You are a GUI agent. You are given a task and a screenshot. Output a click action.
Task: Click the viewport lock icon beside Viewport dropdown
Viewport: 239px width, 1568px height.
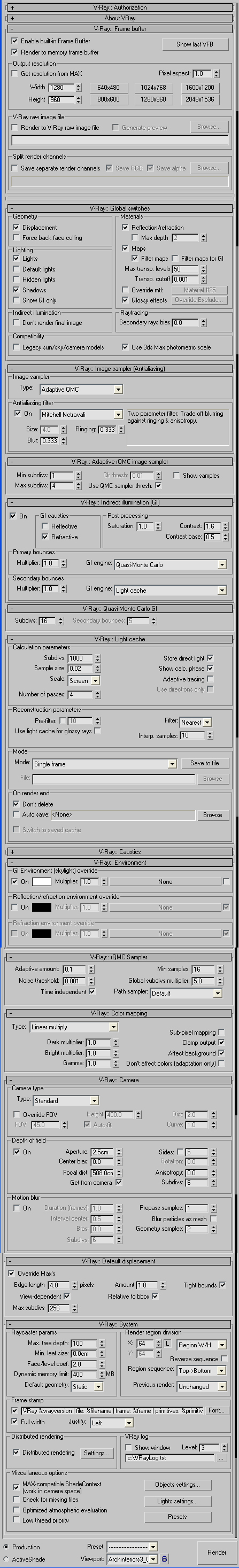click(164, 1559)
